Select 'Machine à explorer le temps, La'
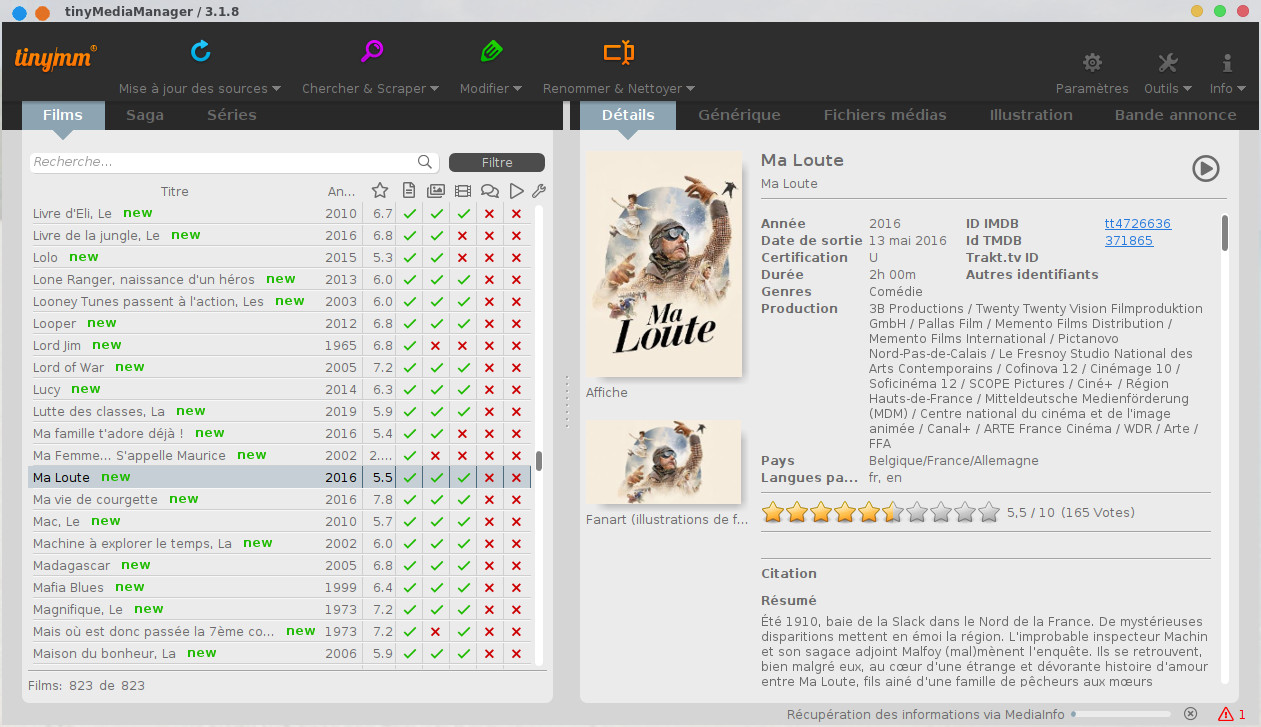The height and width of the screenshot is (727, 1261). (280, 543)
